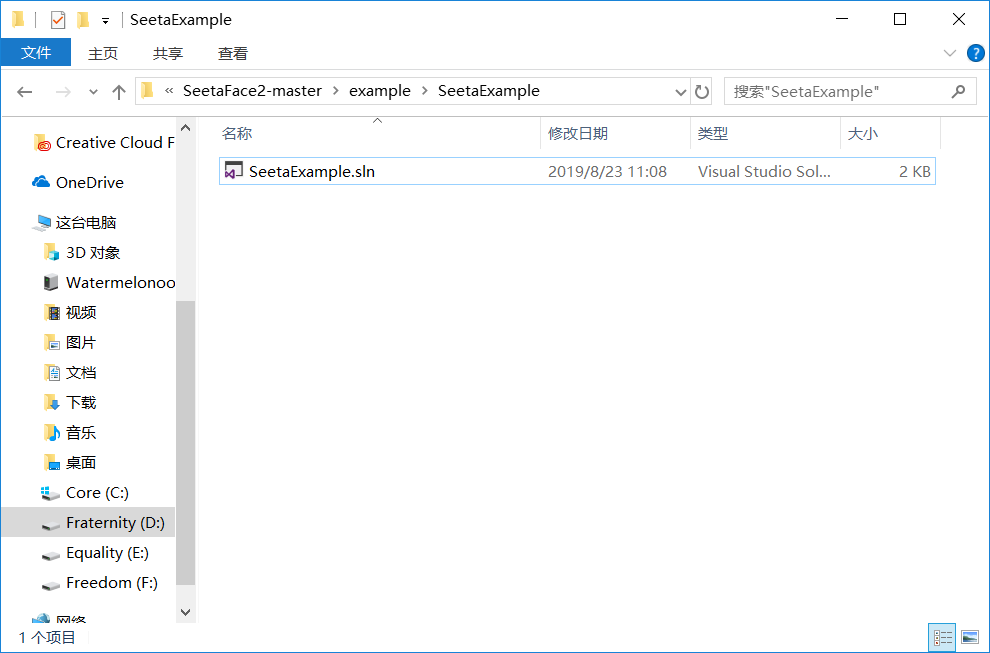Open the 文件 menu

coord(36,53)
